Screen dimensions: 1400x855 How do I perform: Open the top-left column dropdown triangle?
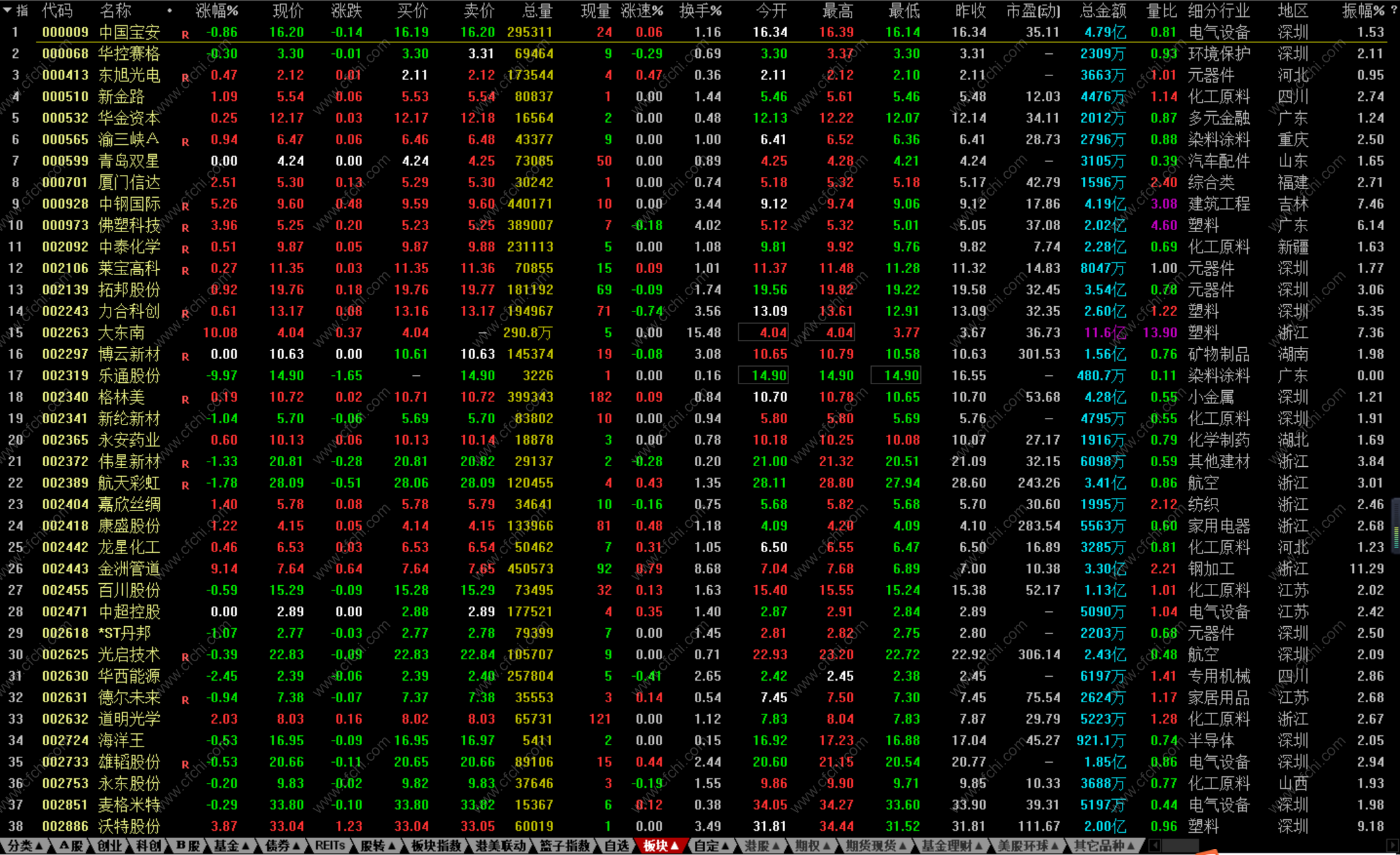[7, 10]
